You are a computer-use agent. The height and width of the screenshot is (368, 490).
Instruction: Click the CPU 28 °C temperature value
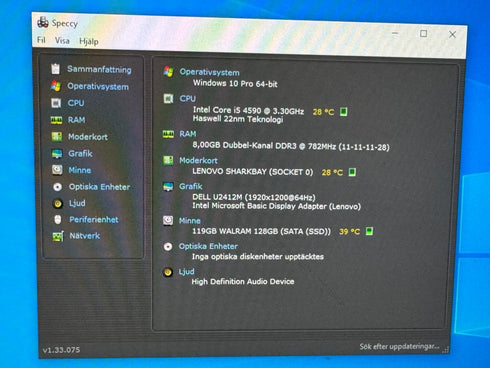pyautogui.click(x=323, y=112)
